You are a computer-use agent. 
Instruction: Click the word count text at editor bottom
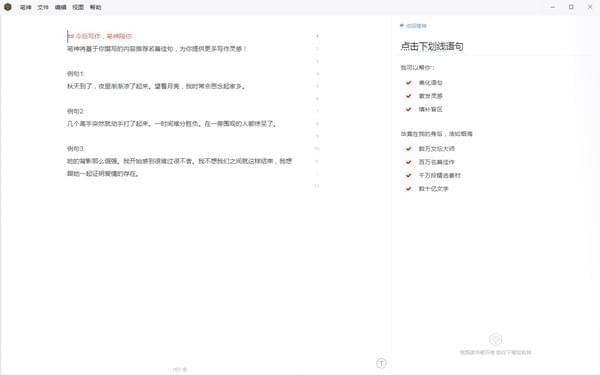pyautogui.click(x=179, y=370)
